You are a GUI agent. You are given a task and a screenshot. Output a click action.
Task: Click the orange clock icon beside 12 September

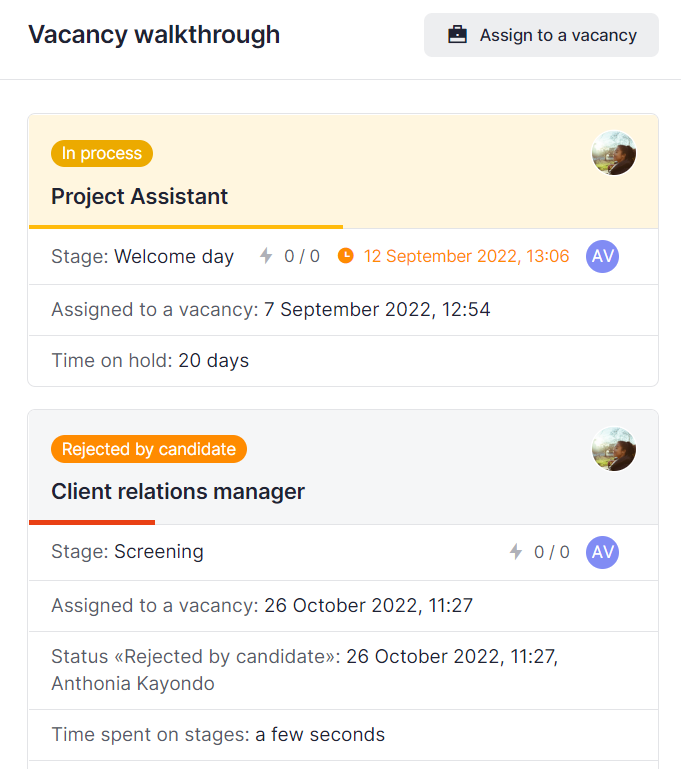pos(346,256)
